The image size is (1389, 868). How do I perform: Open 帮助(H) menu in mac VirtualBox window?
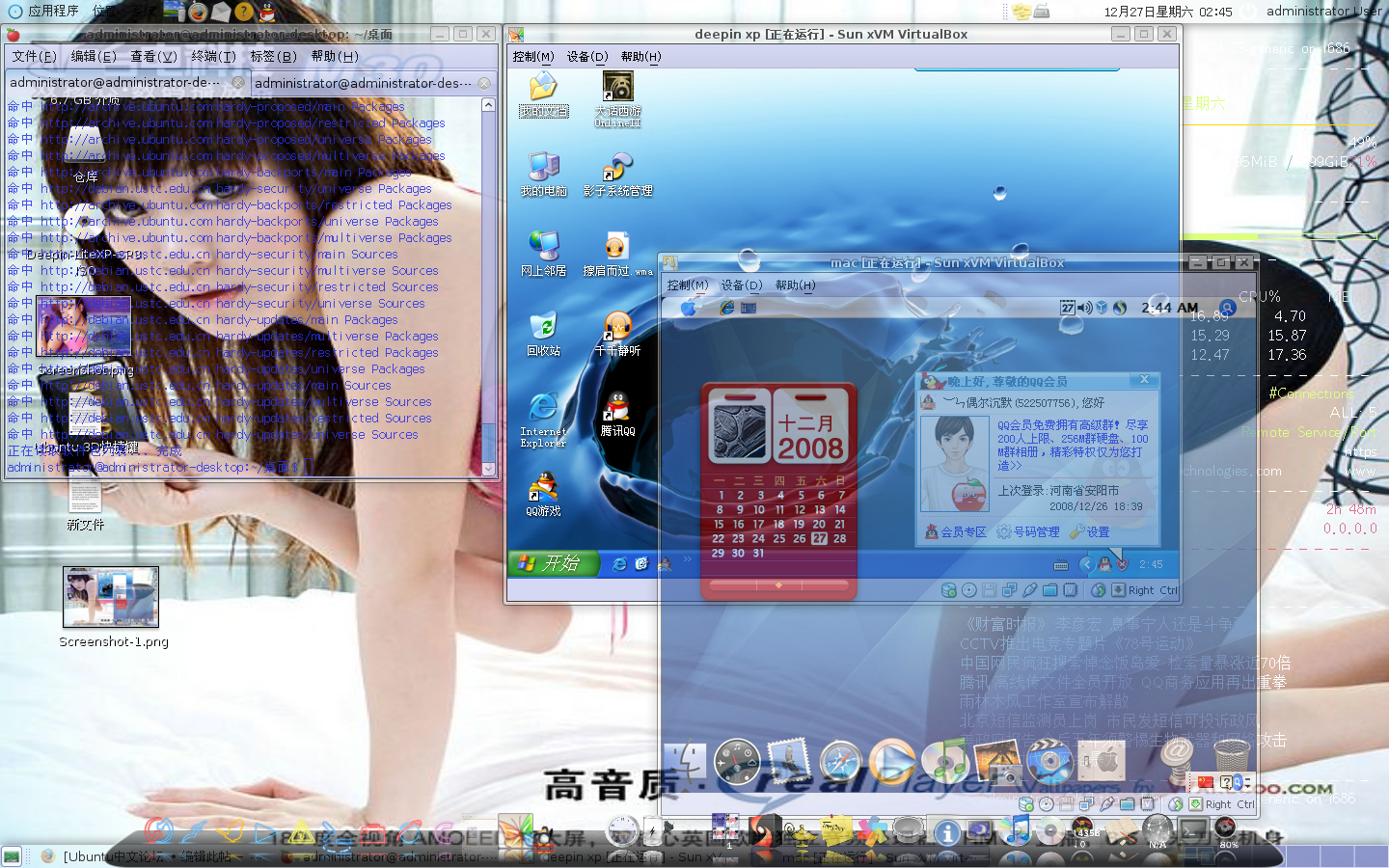[795, 285]
